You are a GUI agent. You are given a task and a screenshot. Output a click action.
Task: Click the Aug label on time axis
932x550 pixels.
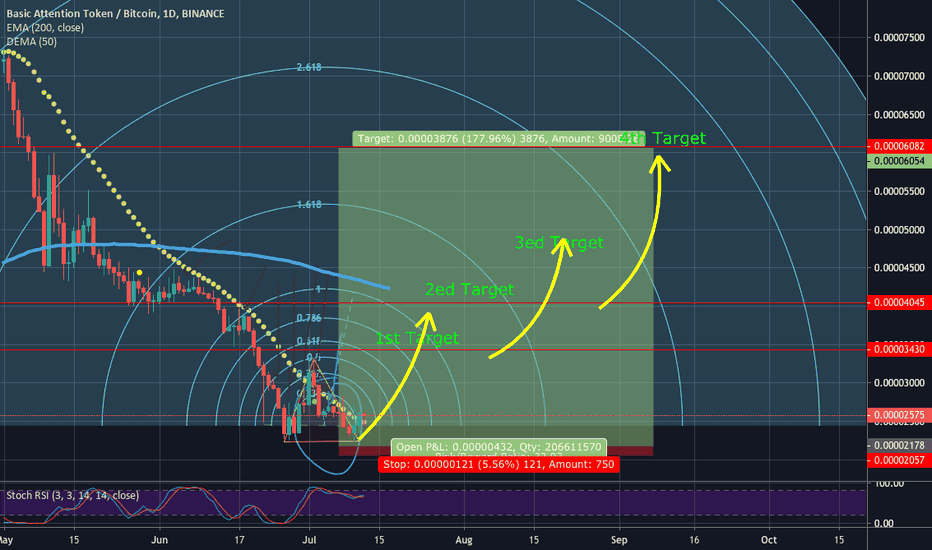(x=464, y=540)
